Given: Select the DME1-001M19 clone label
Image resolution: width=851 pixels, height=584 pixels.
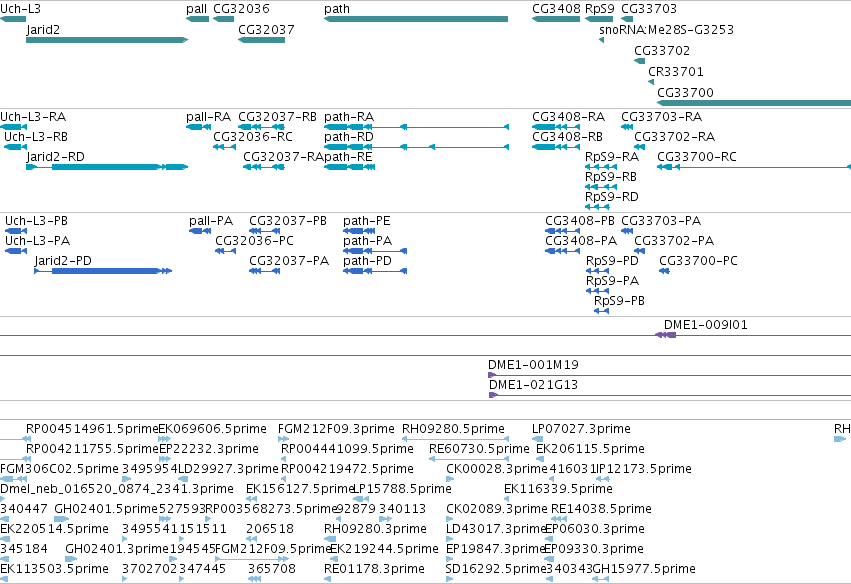Looking at the screenshot, I should (534, 365).
